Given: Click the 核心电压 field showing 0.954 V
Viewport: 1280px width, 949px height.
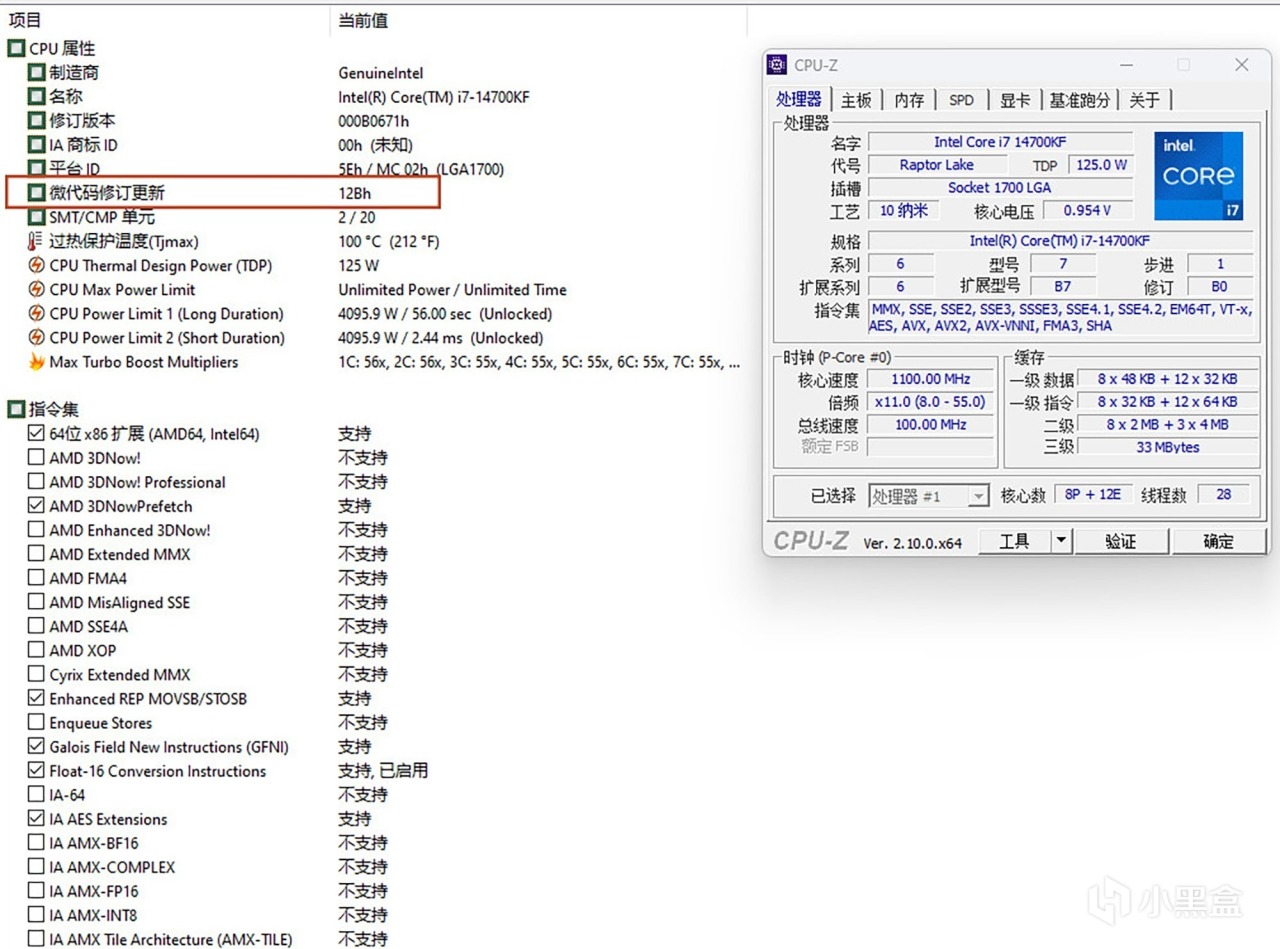Looking at the screenshot, I should 1087,210.
